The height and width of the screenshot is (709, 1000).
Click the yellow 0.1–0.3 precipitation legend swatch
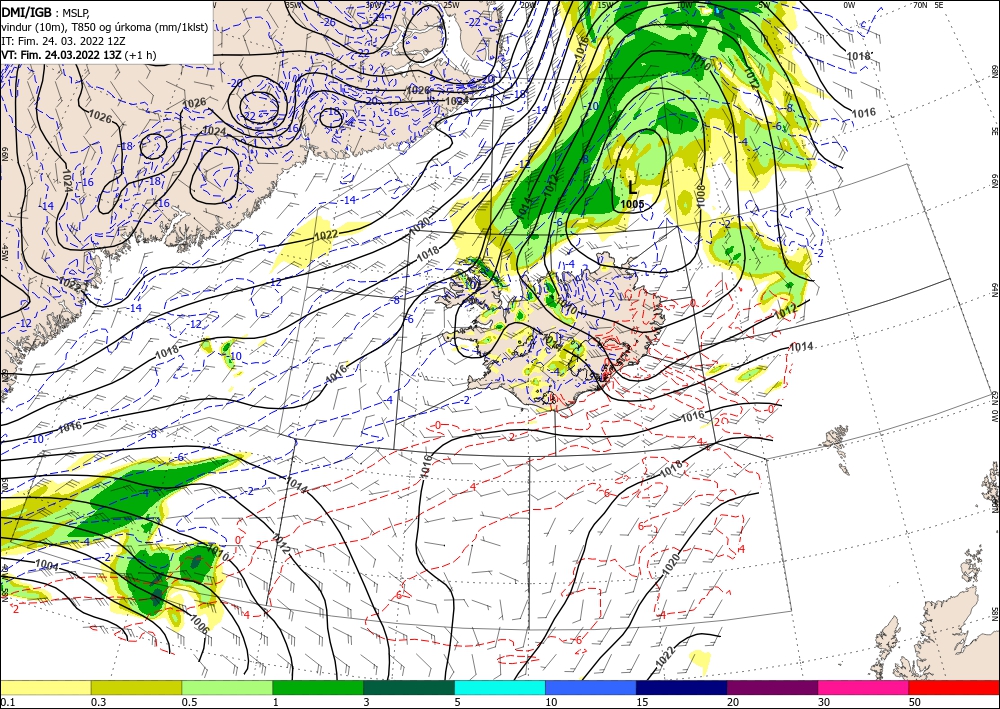(45, 687)
